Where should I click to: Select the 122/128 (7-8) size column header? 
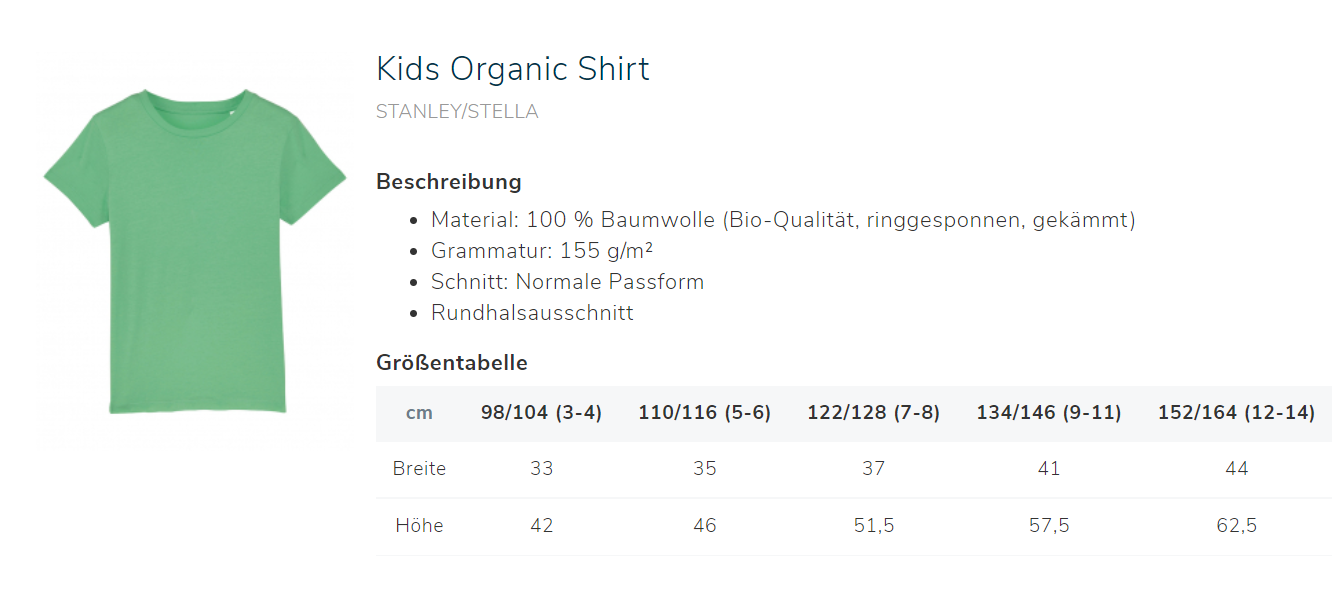point(874,413)
